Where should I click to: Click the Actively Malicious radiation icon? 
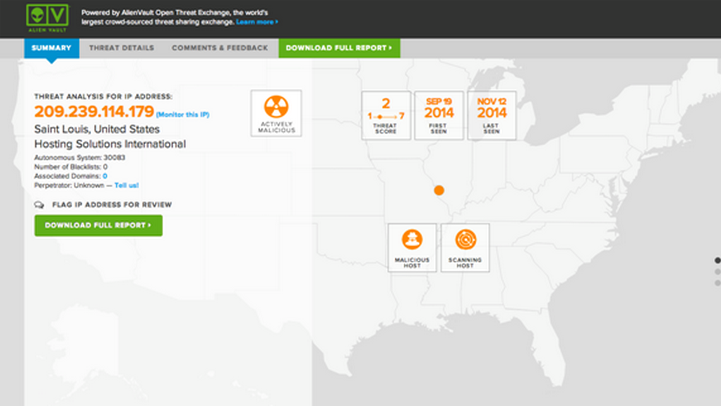click(x=276, y=106)
